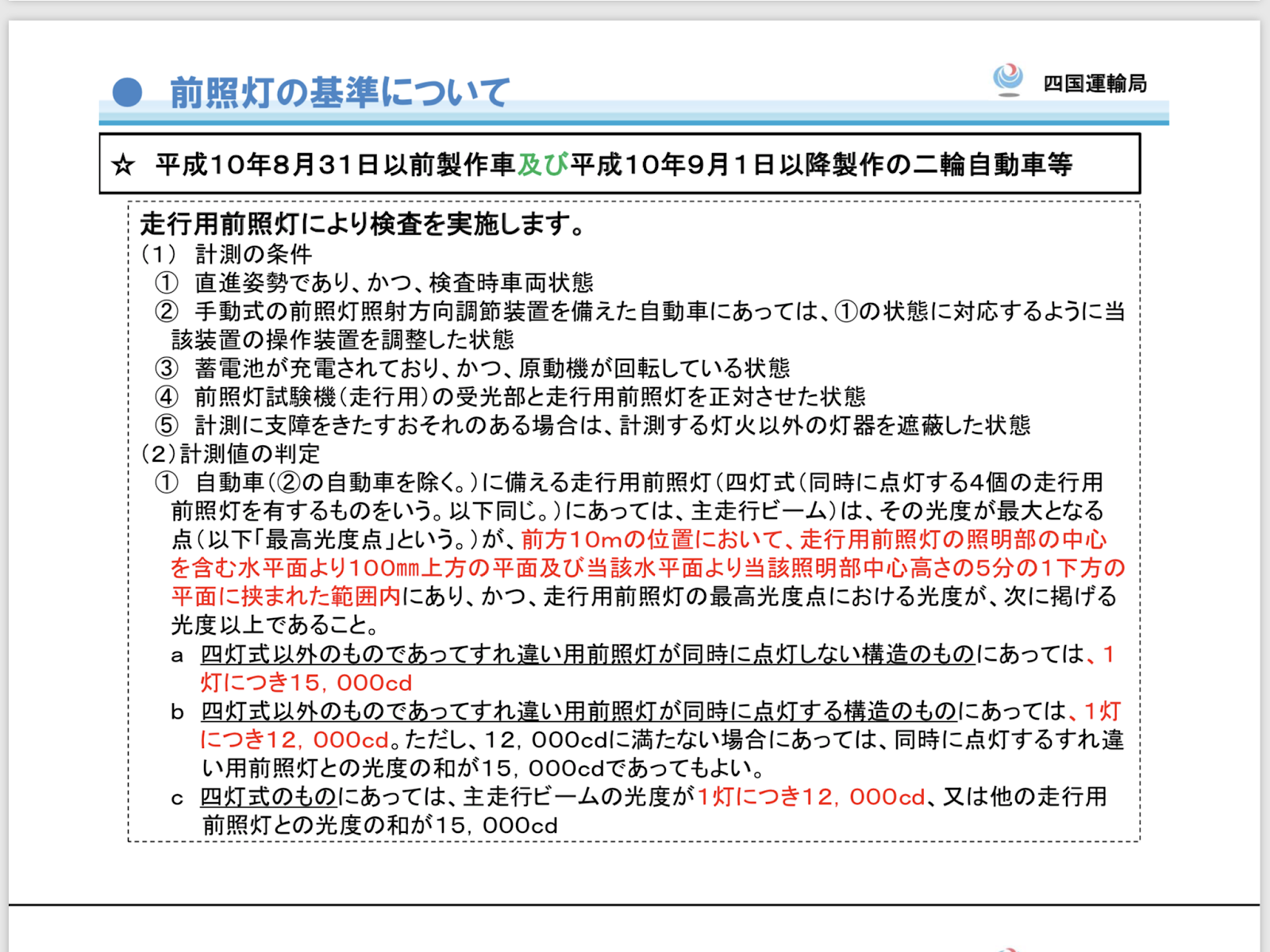
Task: Click the 四国運輸局 label text
Action: (x=1095, y=83)
